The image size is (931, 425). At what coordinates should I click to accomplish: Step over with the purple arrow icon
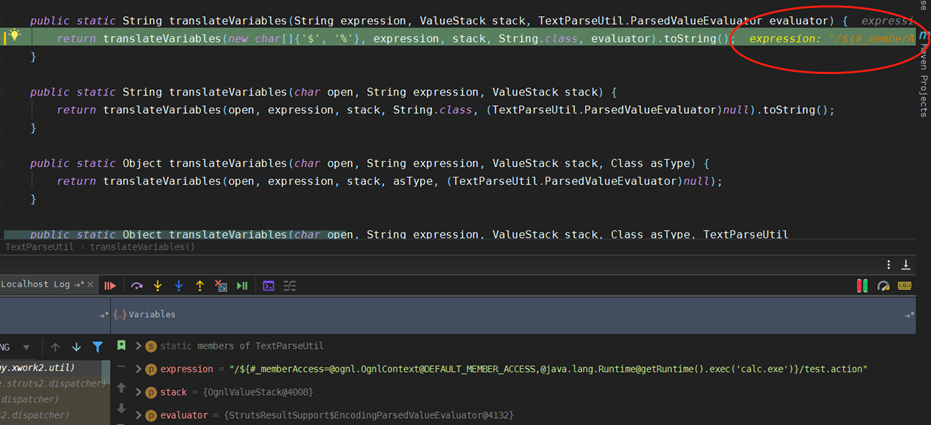pos(137,286)
